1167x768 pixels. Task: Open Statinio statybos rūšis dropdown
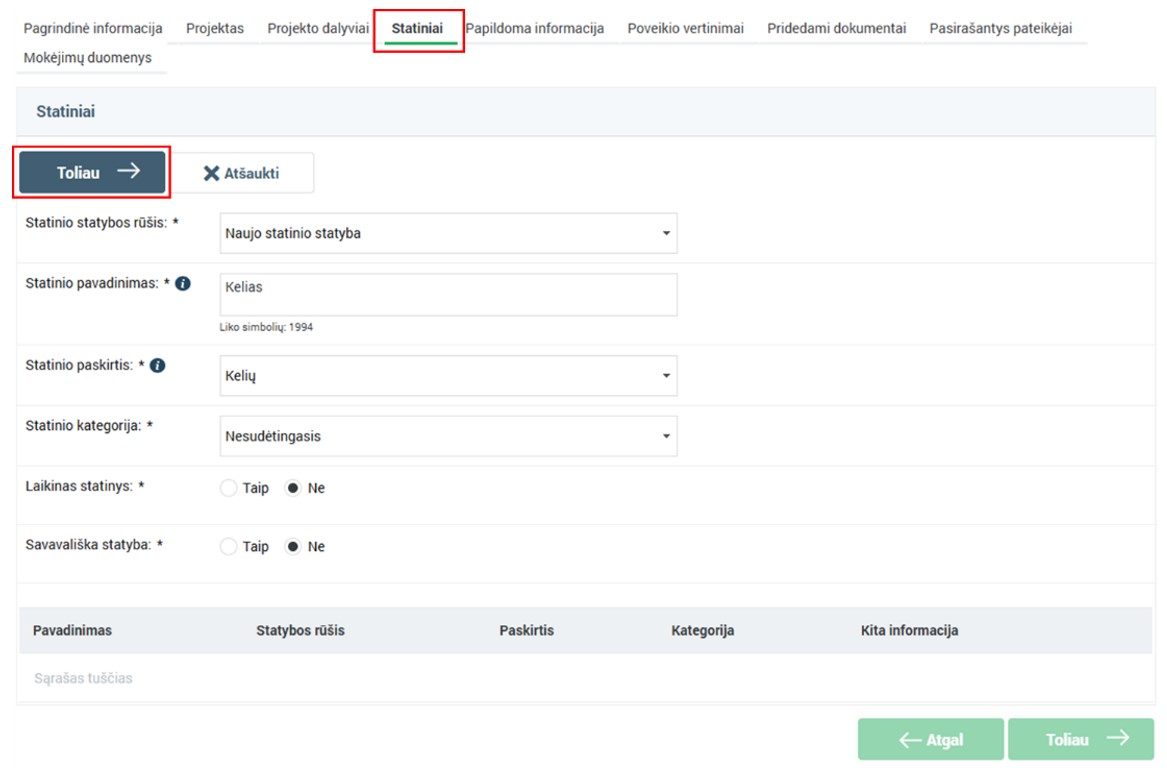[x=448, y=233]
